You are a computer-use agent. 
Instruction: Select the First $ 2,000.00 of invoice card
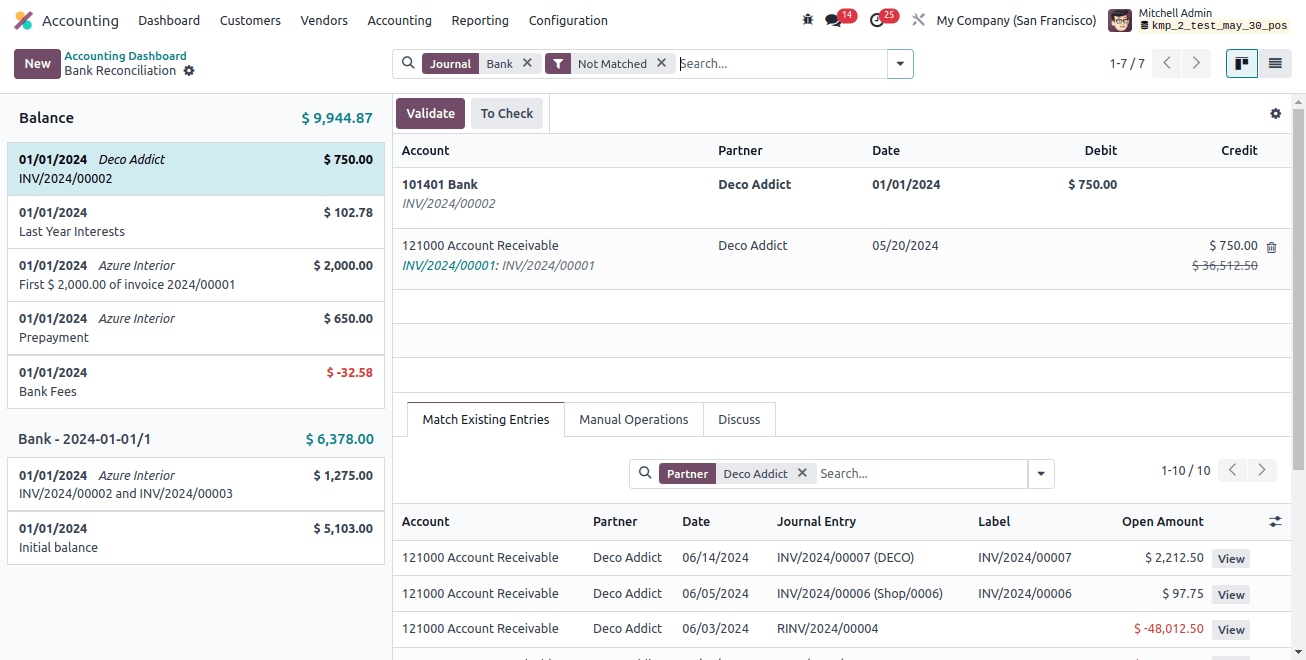196,275
